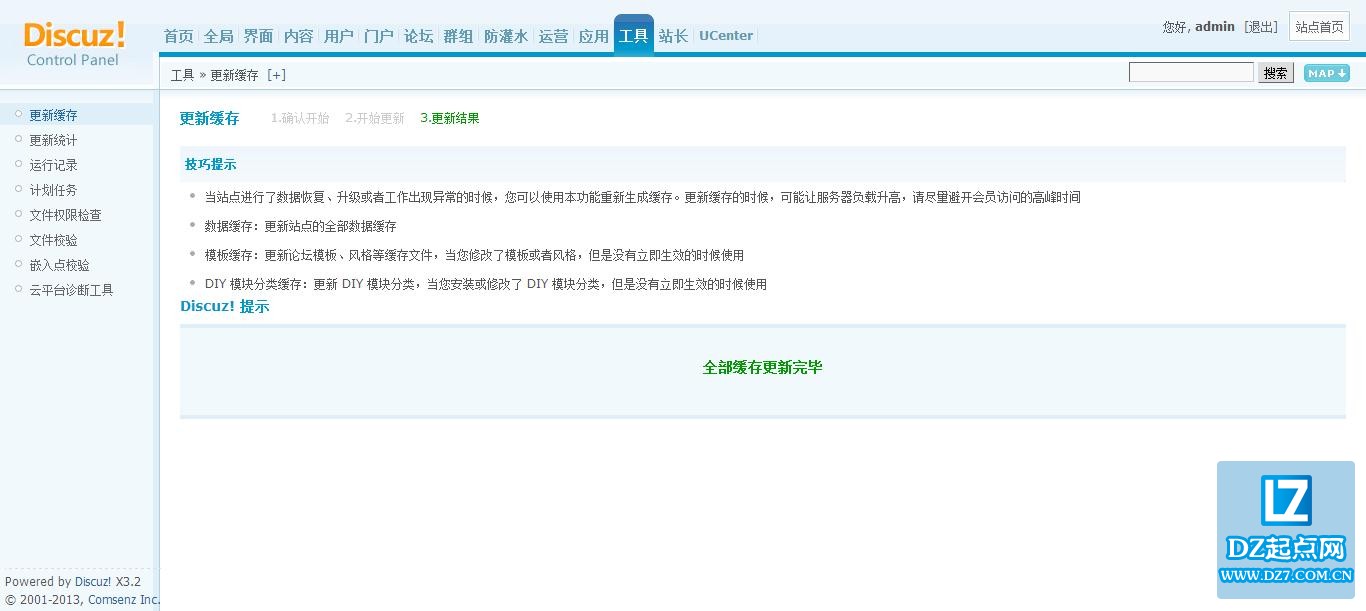Select 嵌入点校验 in the sidebar

point(59,265)
